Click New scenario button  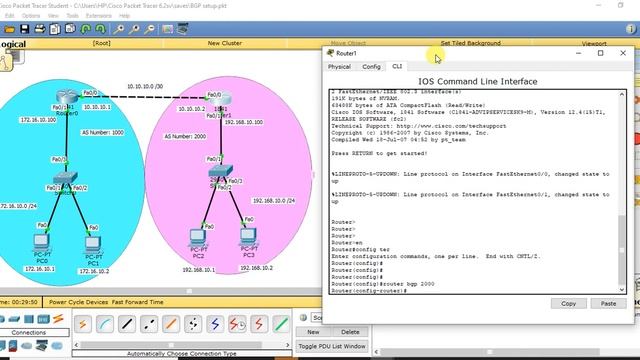point(313,332)
